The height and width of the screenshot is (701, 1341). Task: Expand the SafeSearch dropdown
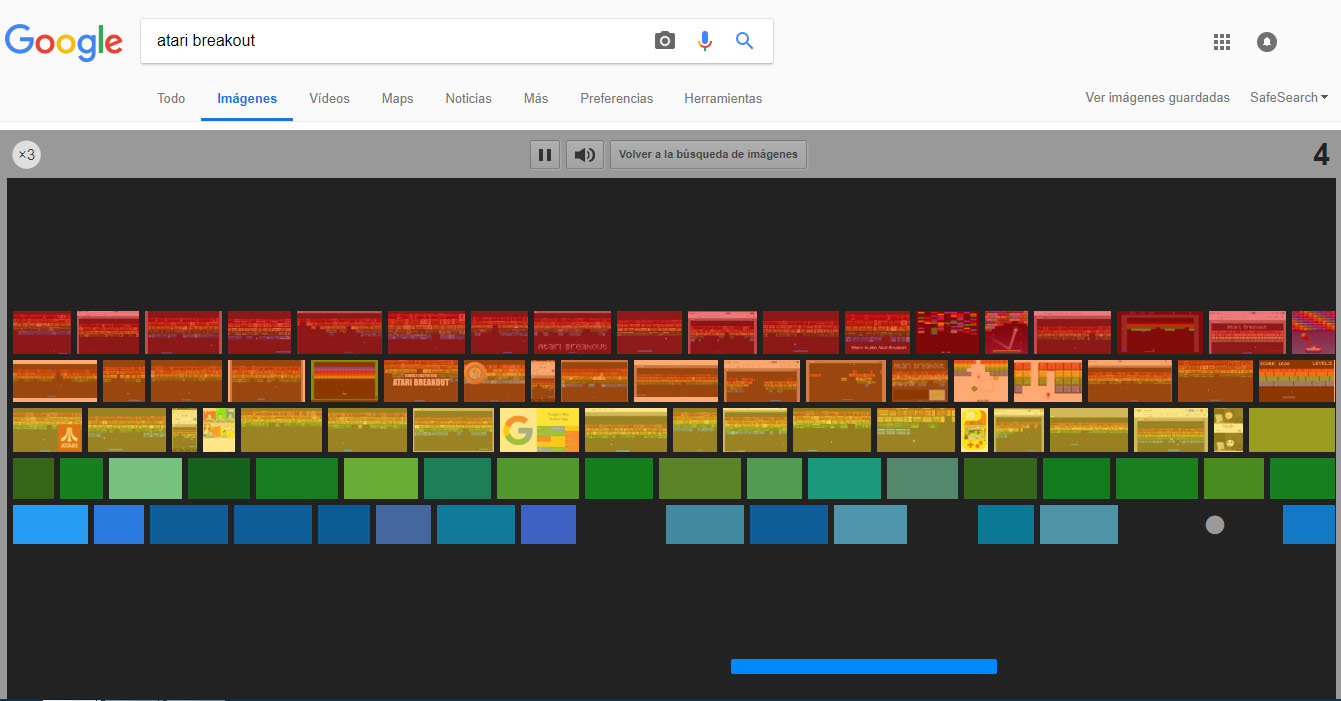click(x=1288, y=98)
